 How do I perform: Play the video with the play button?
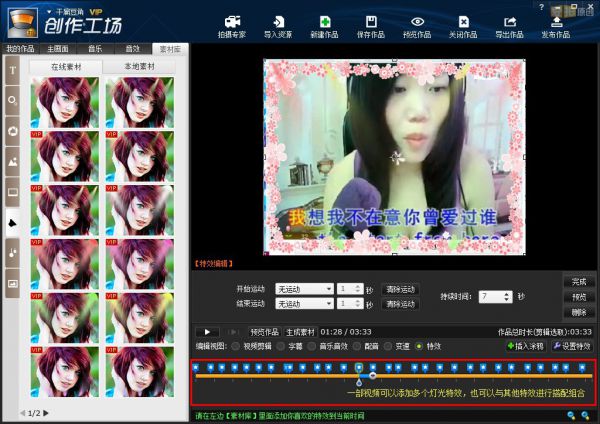(207, 332)
